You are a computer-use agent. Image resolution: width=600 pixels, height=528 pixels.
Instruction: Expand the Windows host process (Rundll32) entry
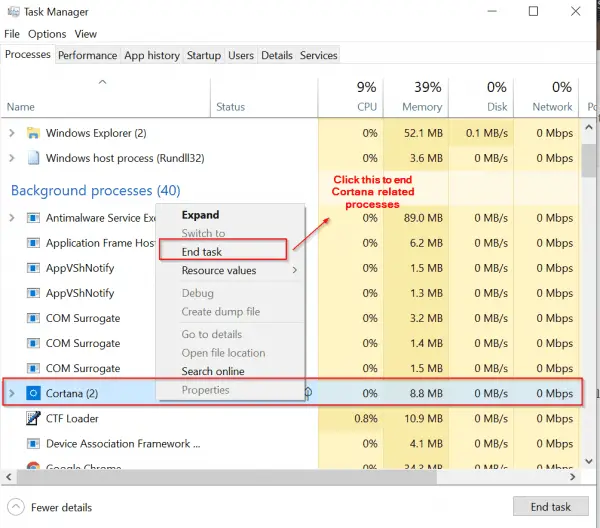12,158
